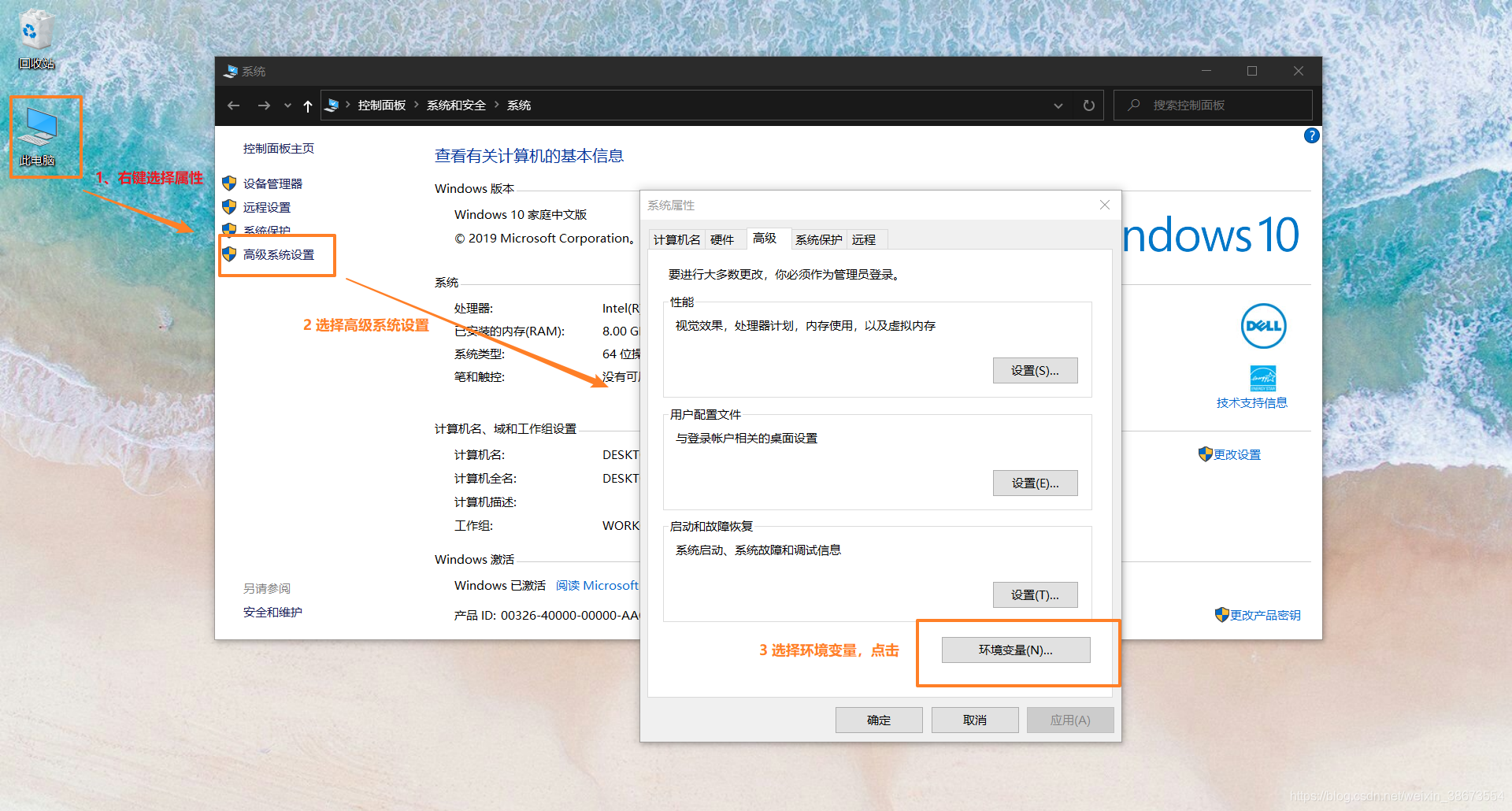
Task: Click 更改设置 link
Action: pos(1237,455)
